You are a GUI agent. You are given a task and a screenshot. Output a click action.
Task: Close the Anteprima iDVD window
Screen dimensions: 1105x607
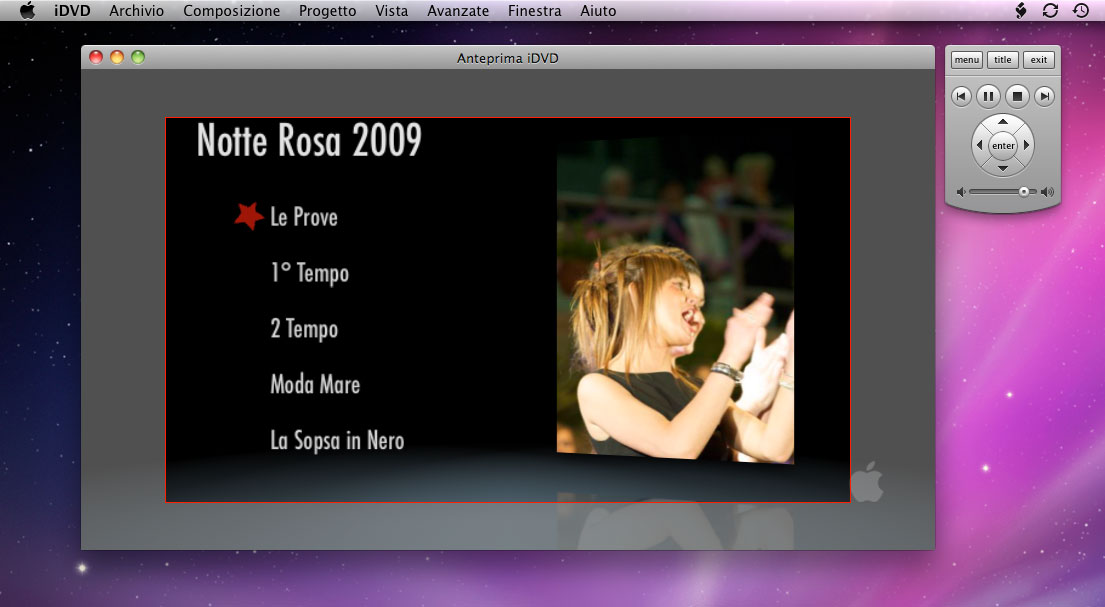coord(96,57)
